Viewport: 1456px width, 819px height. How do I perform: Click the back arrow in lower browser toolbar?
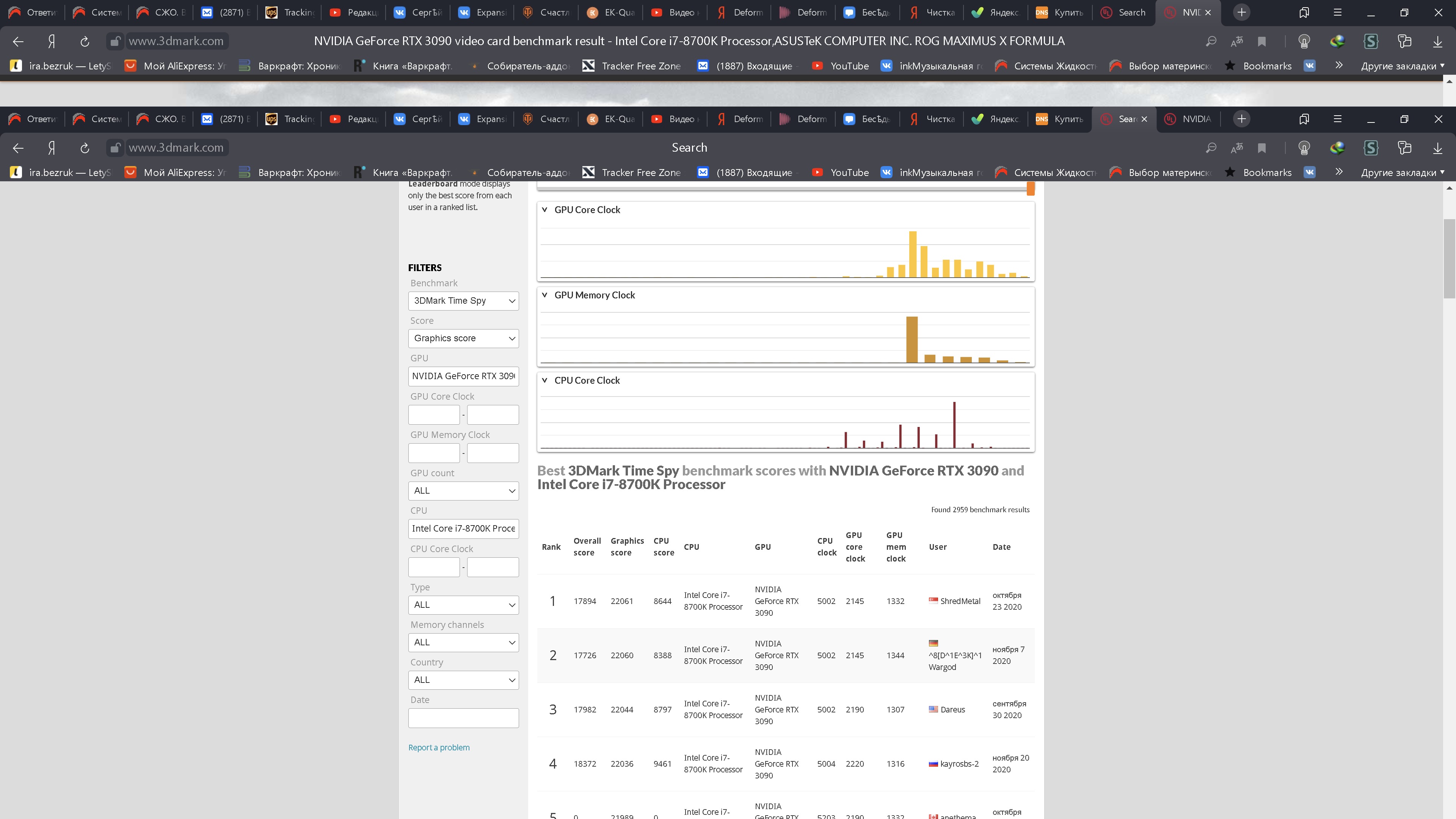point(18,148)
